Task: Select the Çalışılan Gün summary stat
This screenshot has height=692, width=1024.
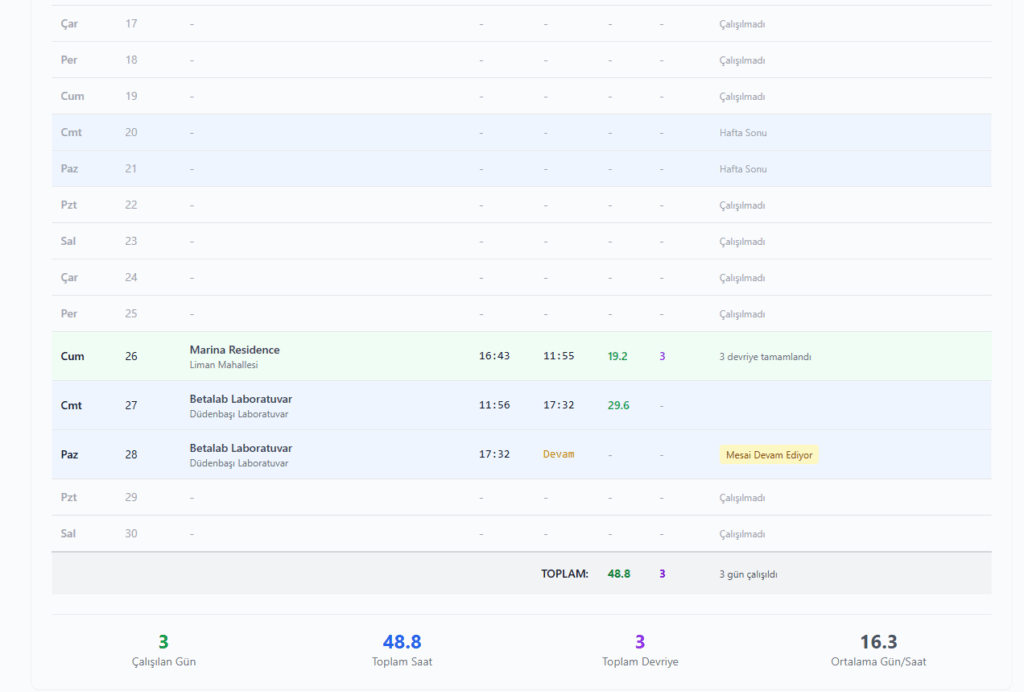Action: coord(164,650)
